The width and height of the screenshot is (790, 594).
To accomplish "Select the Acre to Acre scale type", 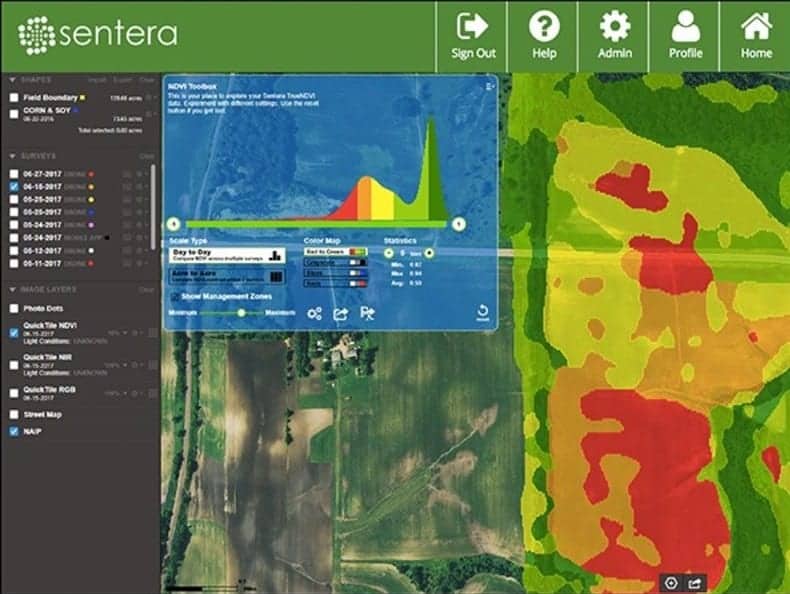I will pyautogui.click(x=227, y=276).
